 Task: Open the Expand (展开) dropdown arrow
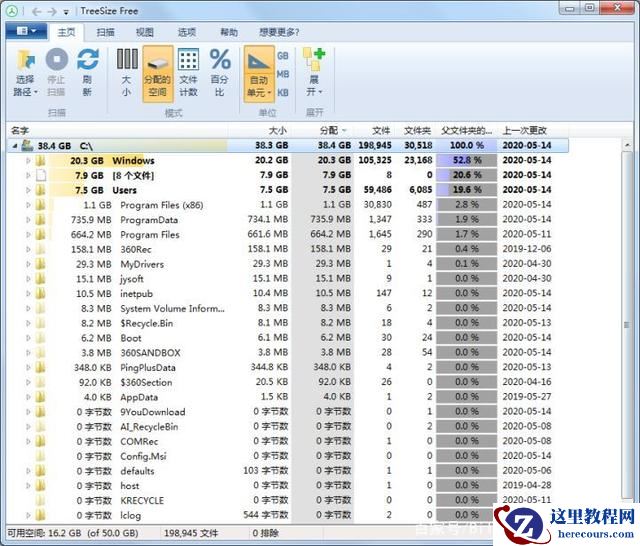(x=320, y=92)
